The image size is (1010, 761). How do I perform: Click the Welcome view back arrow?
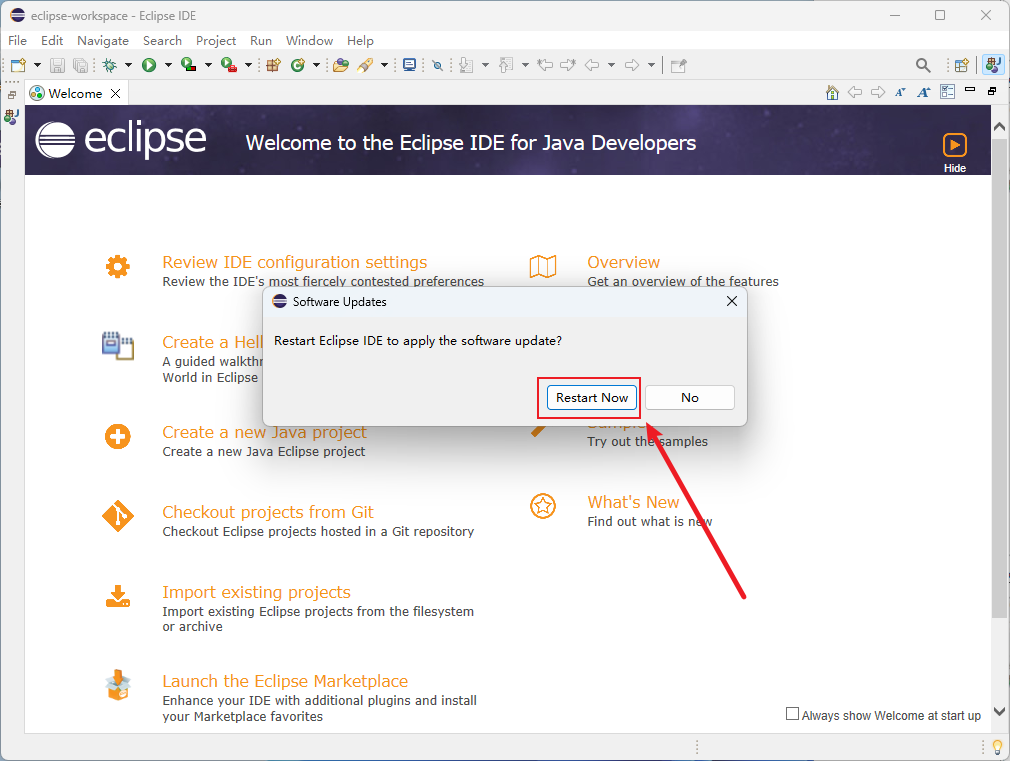point(855,93)
